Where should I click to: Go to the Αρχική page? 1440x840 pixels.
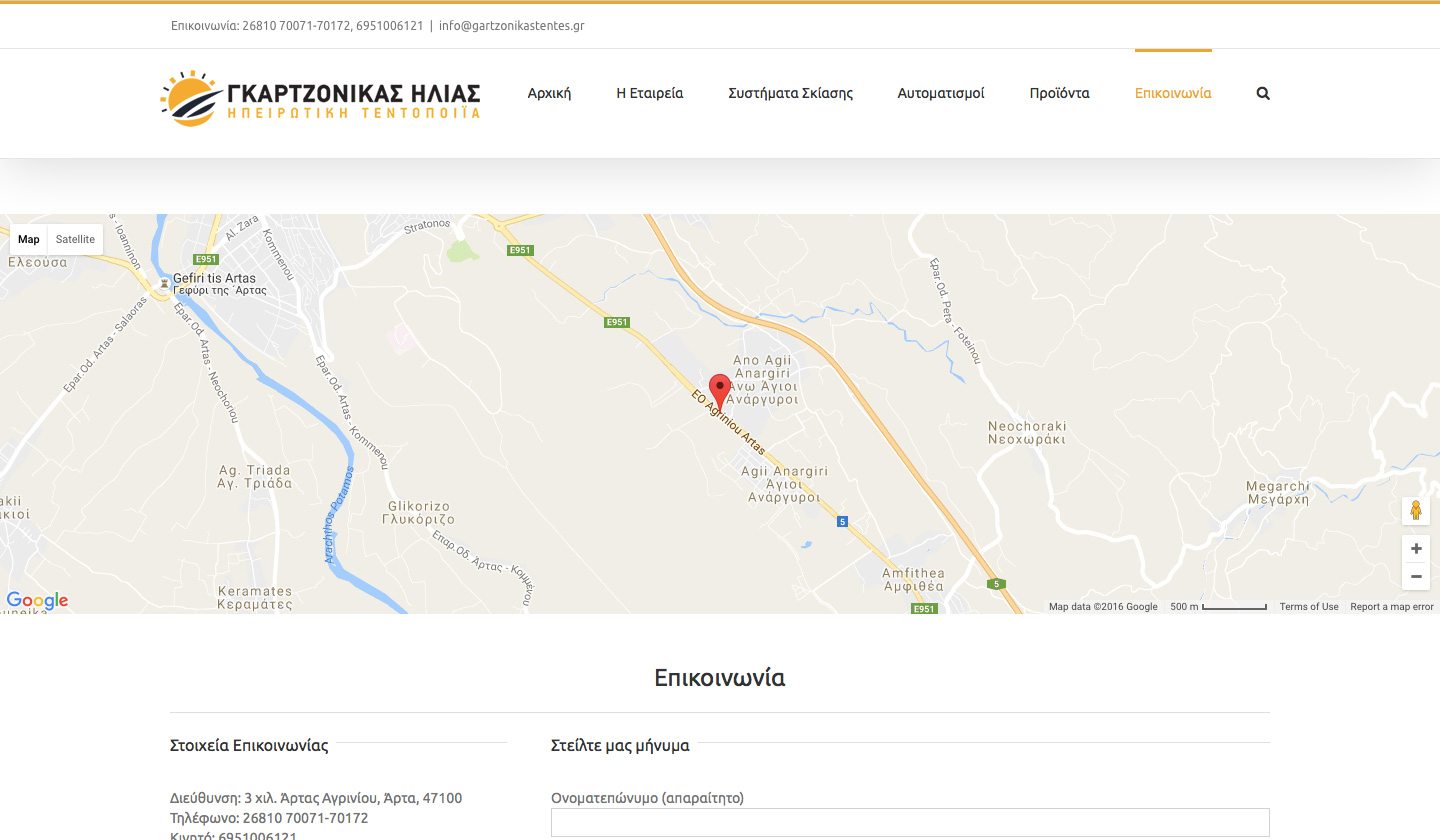click(549, 93)
